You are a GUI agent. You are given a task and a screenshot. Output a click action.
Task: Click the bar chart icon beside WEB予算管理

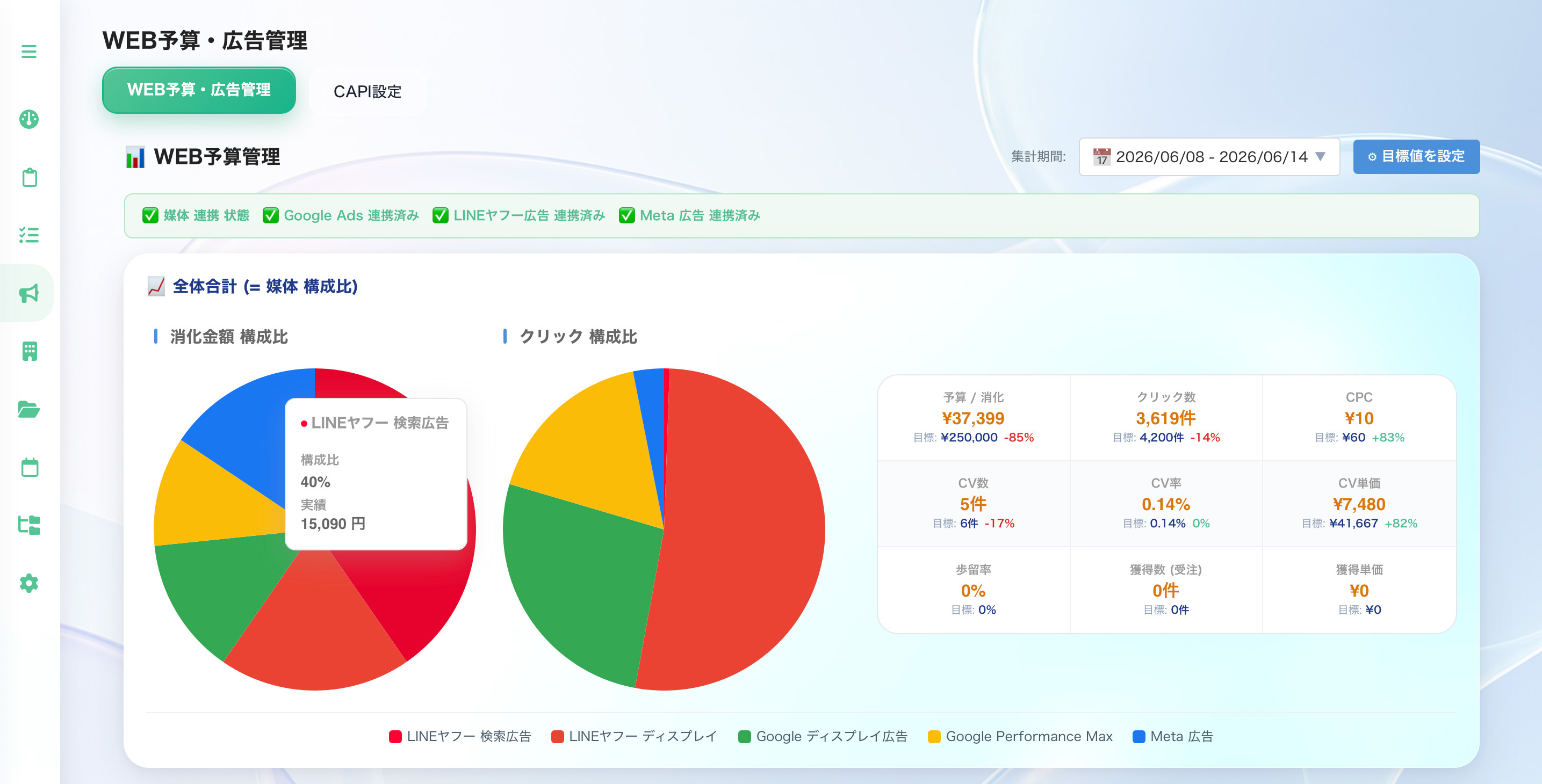(135, 157)
